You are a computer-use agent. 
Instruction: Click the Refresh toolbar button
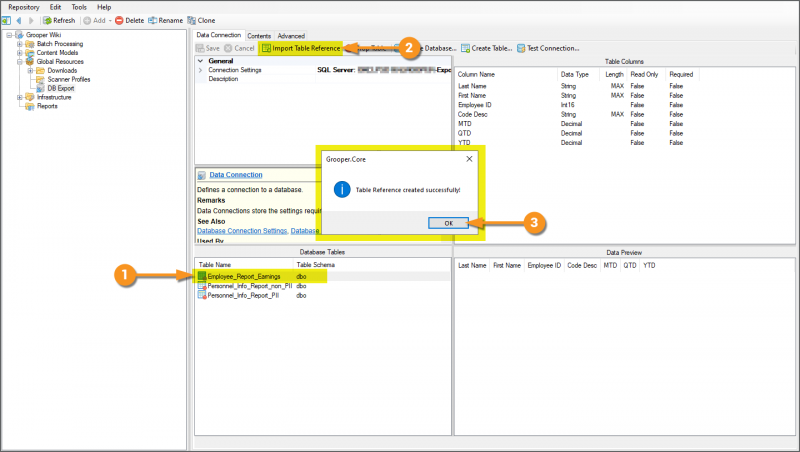59,20
